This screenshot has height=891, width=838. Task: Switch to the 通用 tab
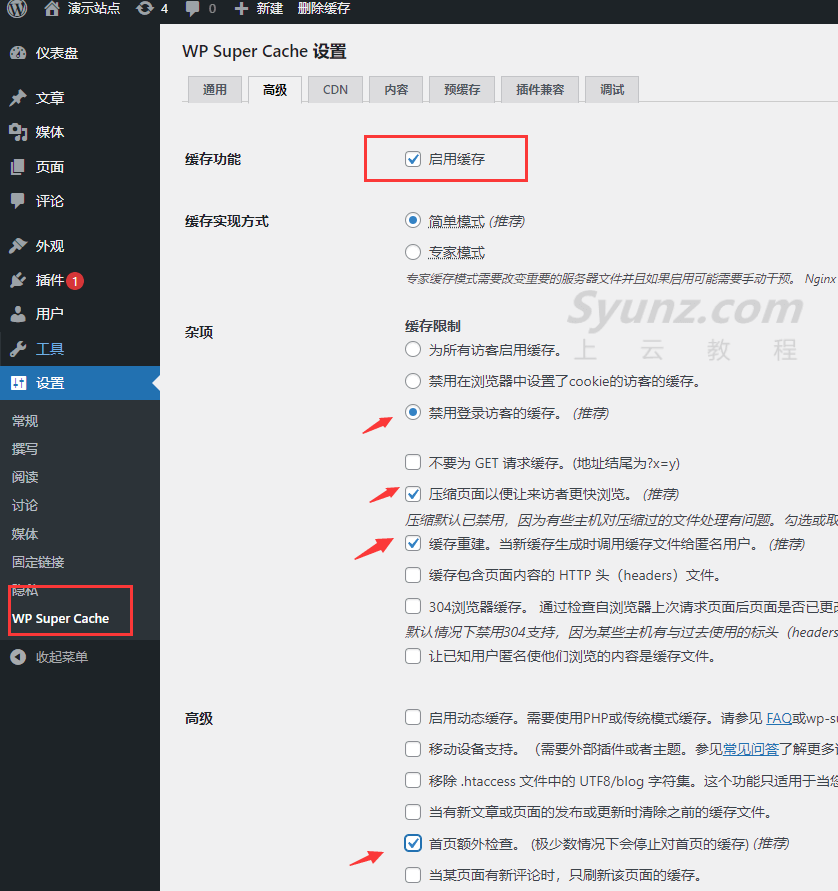(215, 90)
